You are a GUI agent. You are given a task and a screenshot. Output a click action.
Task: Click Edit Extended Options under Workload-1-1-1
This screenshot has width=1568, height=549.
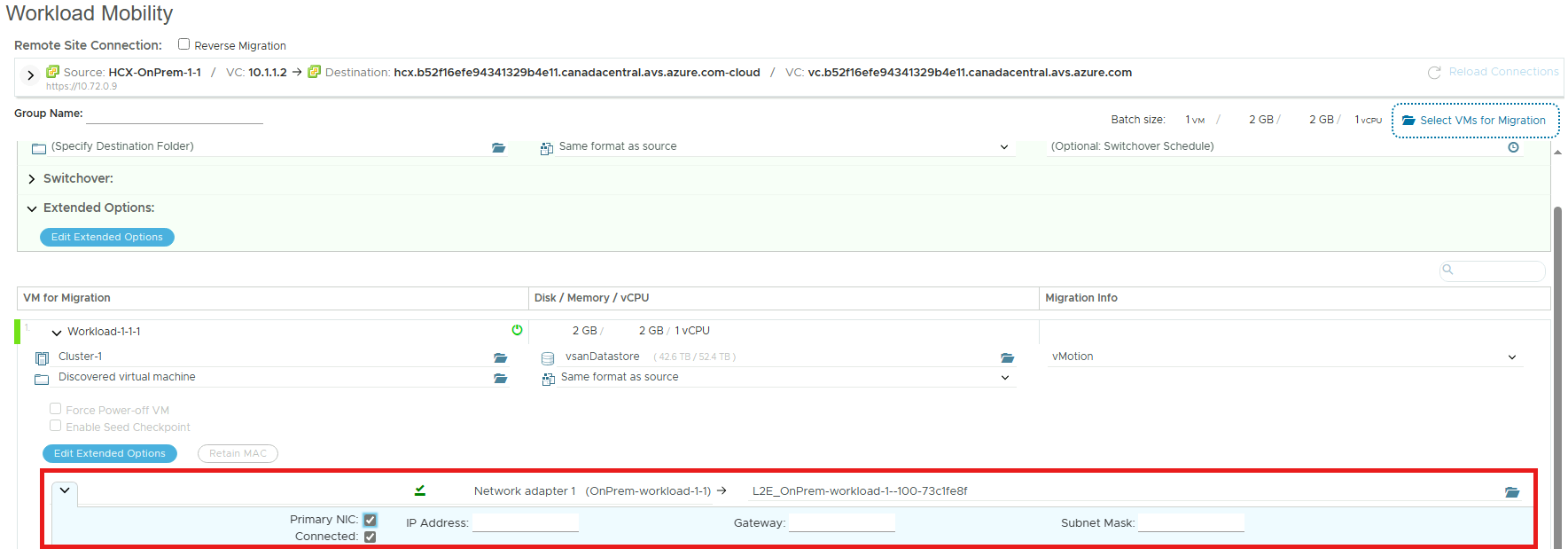(110, 453)
